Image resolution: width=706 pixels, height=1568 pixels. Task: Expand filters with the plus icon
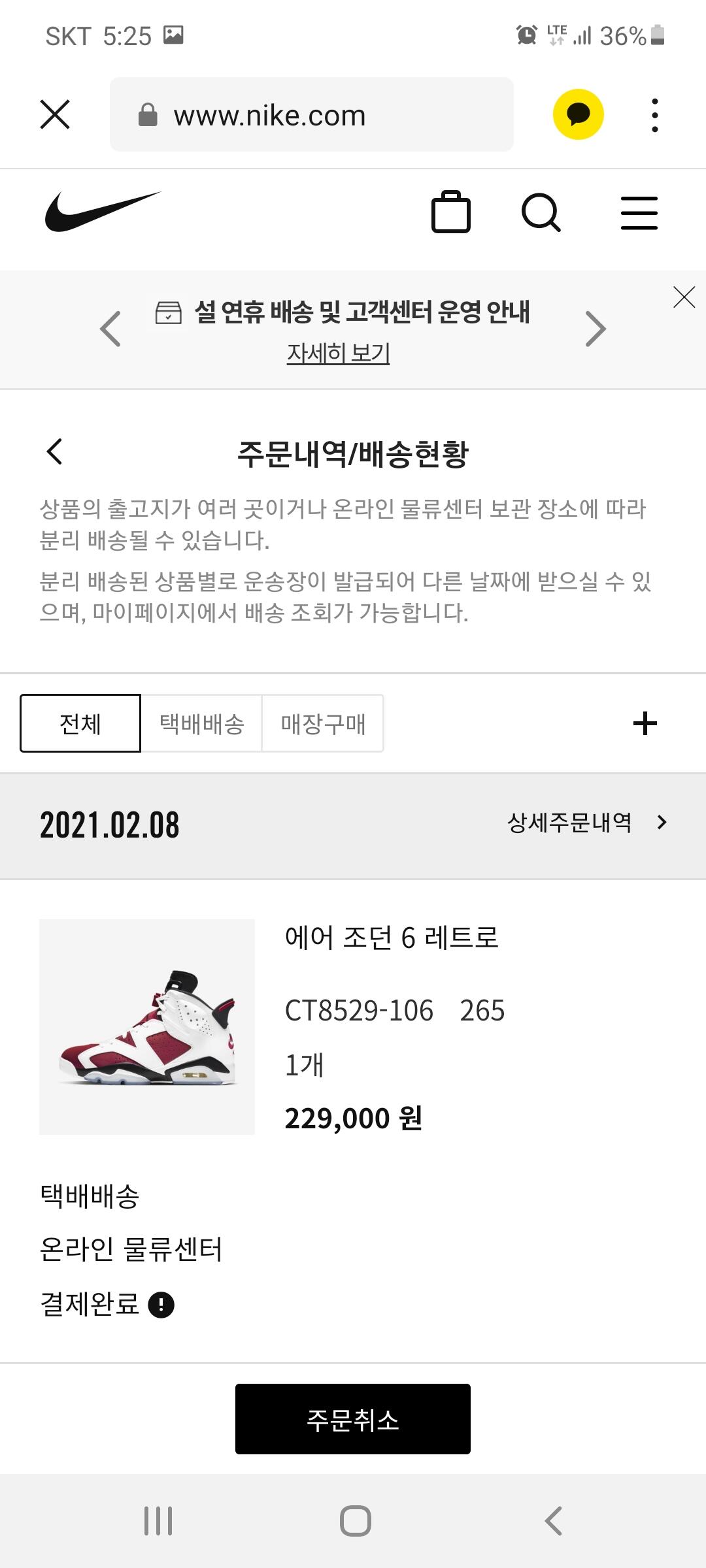(645, 723)
